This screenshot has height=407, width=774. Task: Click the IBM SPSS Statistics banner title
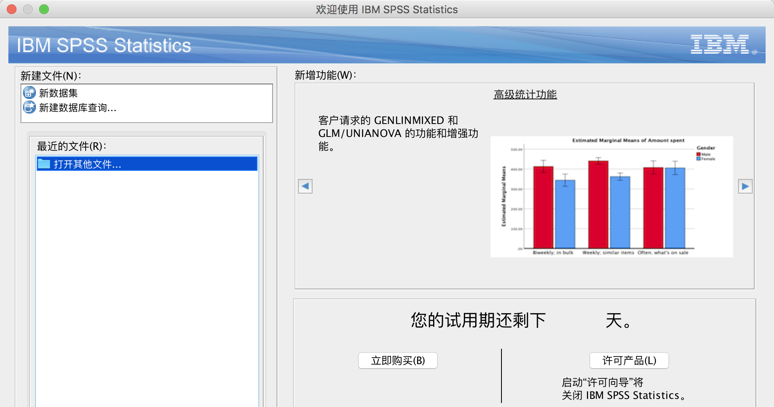tap(104, 46)
